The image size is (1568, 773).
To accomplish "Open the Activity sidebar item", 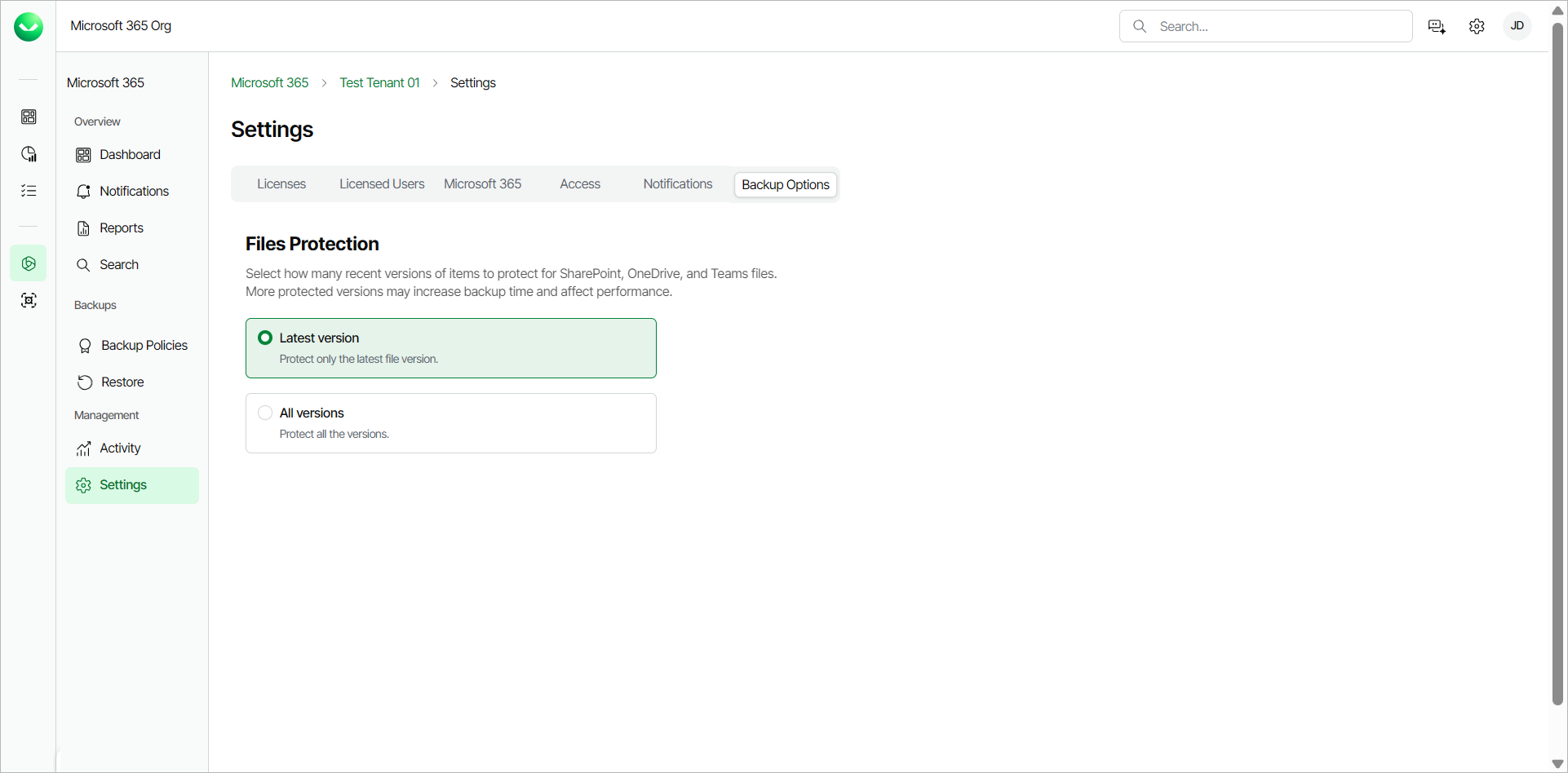I will tap(120, 448).
